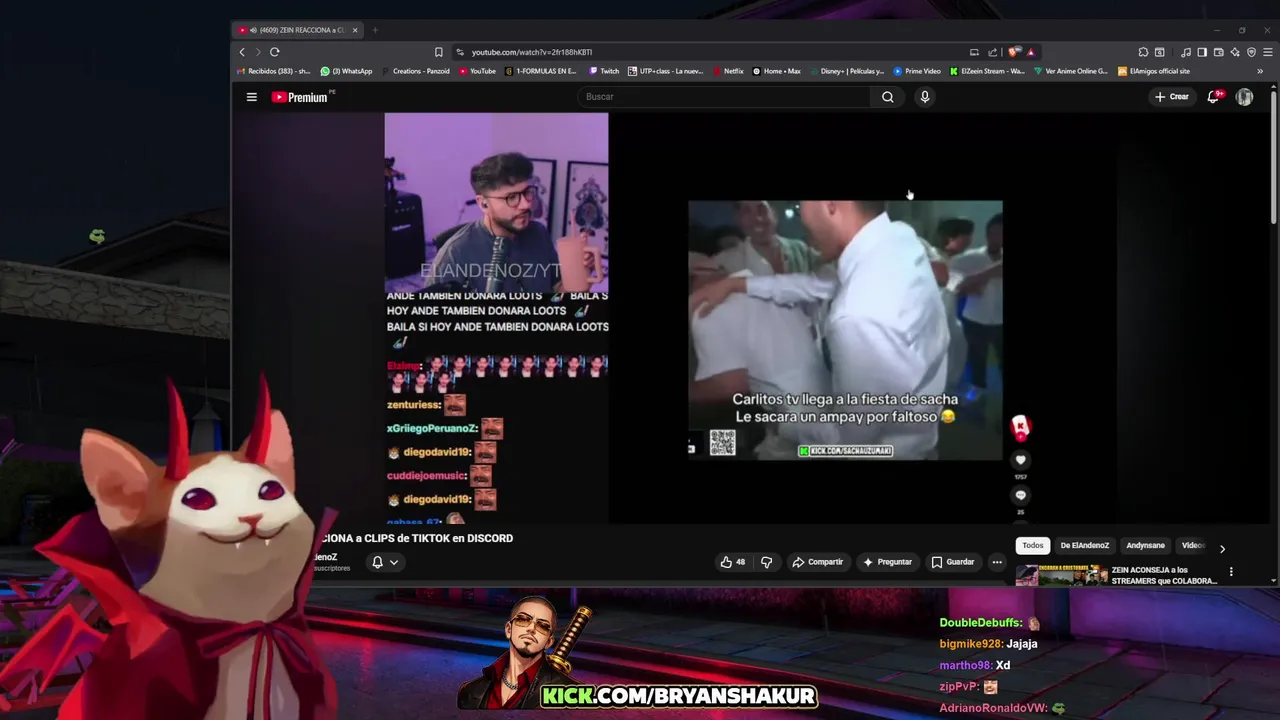Expand notification bell subscription dropdown

[385, 562]
